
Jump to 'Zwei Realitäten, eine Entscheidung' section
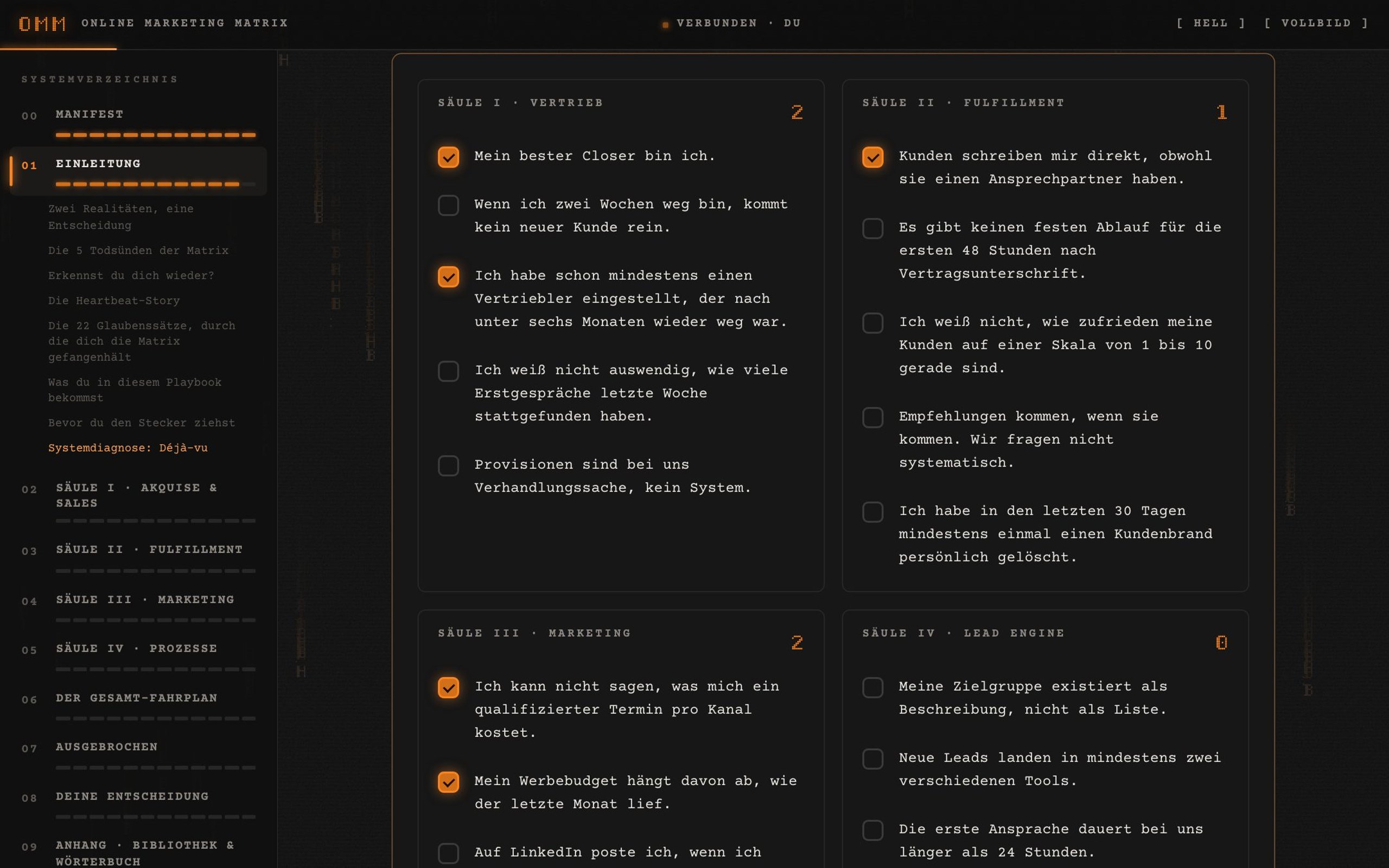click(121, 217)
